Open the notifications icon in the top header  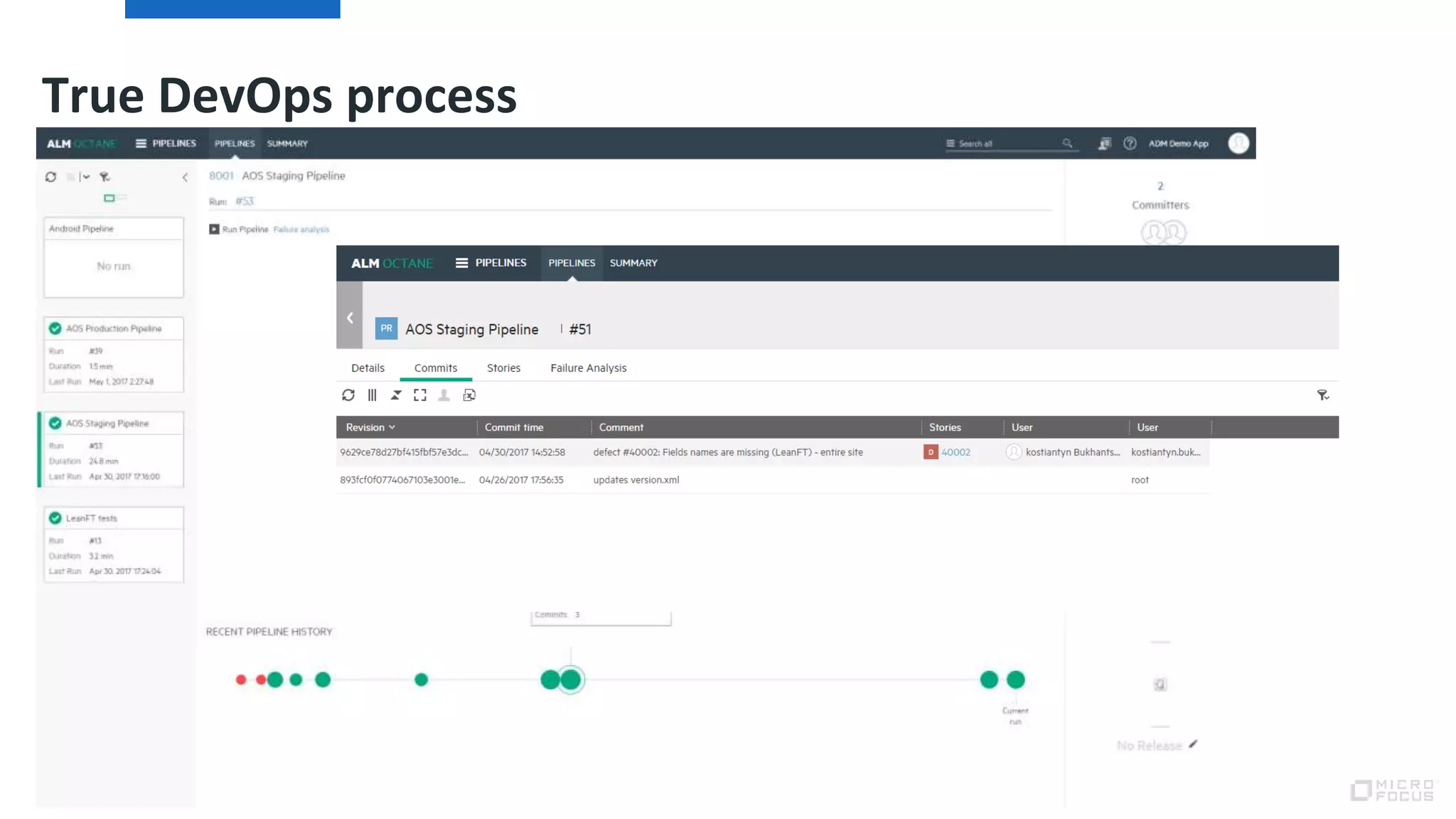[x=1104, y=144]
